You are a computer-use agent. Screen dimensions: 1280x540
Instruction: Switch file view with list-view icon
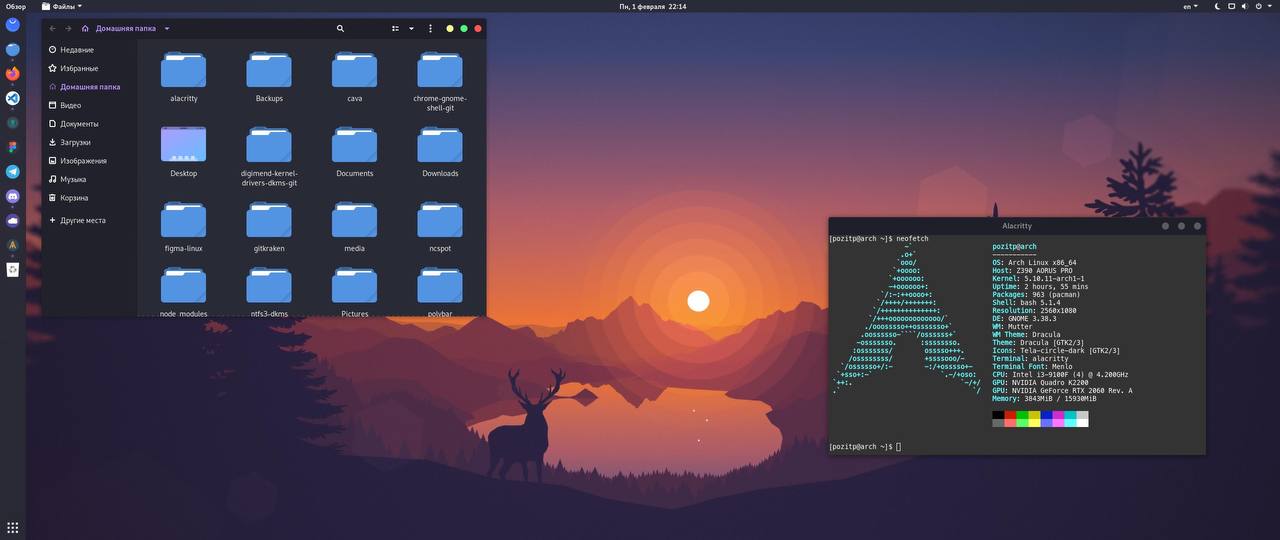(x=395, y=28)
